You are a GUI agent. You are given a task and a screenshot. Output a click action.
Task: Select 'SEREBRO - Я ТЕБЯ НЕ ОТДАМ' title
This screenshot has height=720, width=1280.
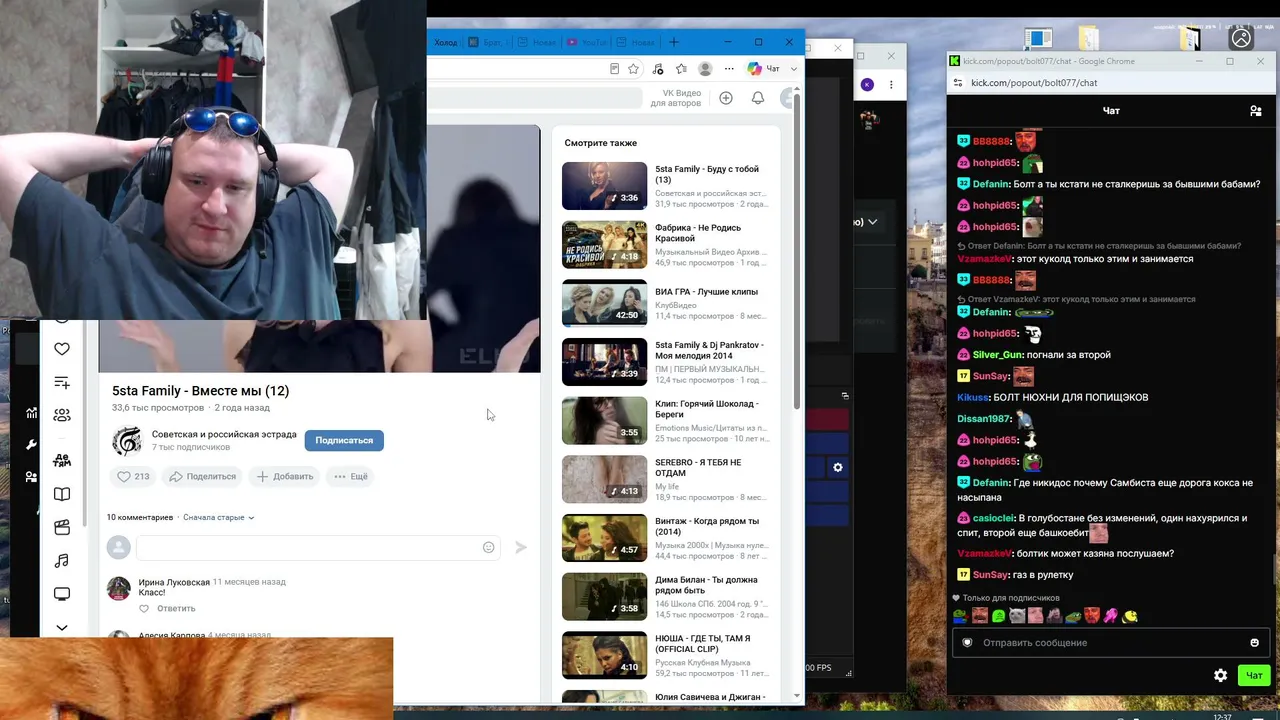tap(698, 468)
